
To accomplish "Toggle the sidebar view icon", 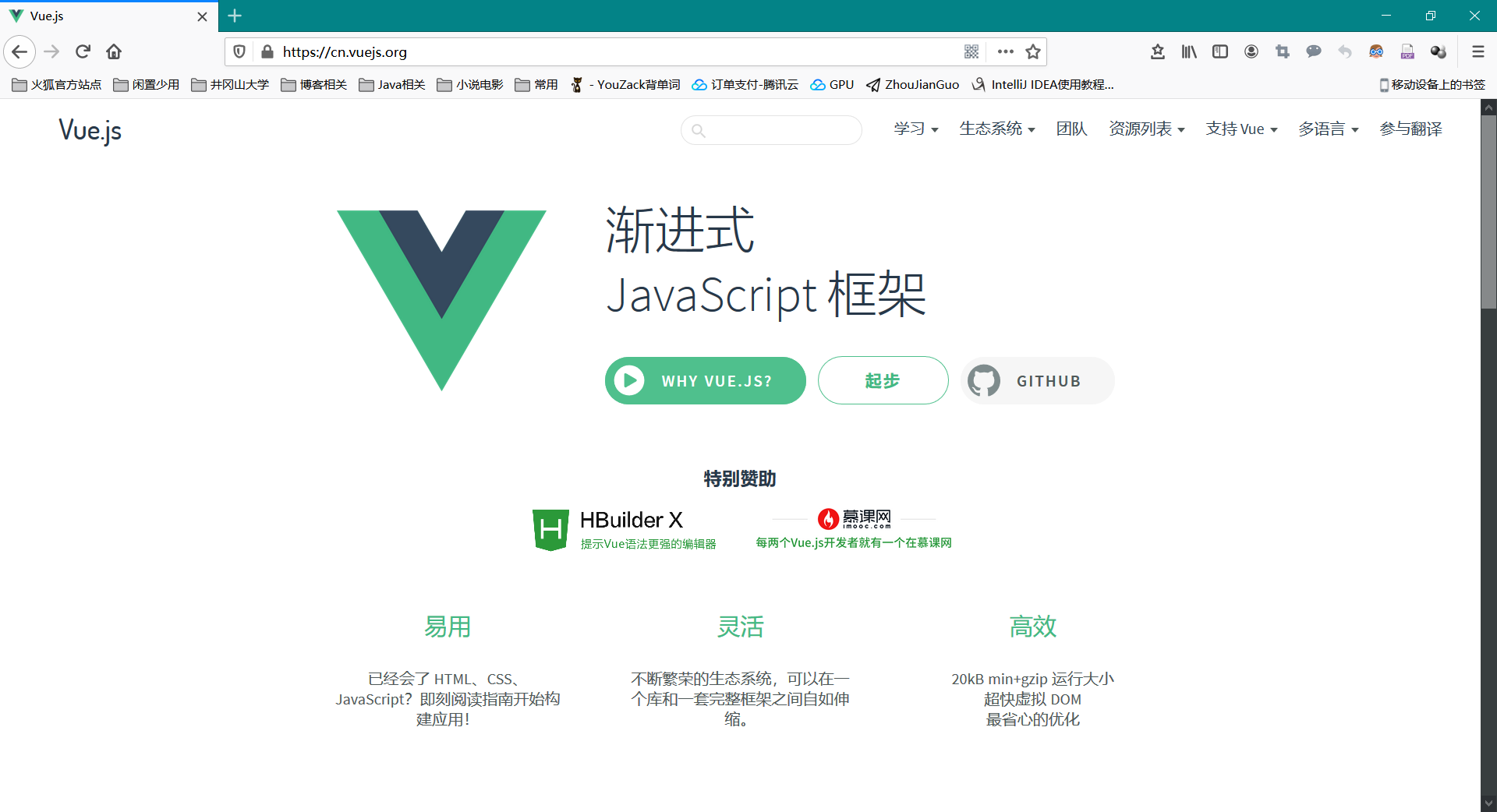I will pos(1219,51).
